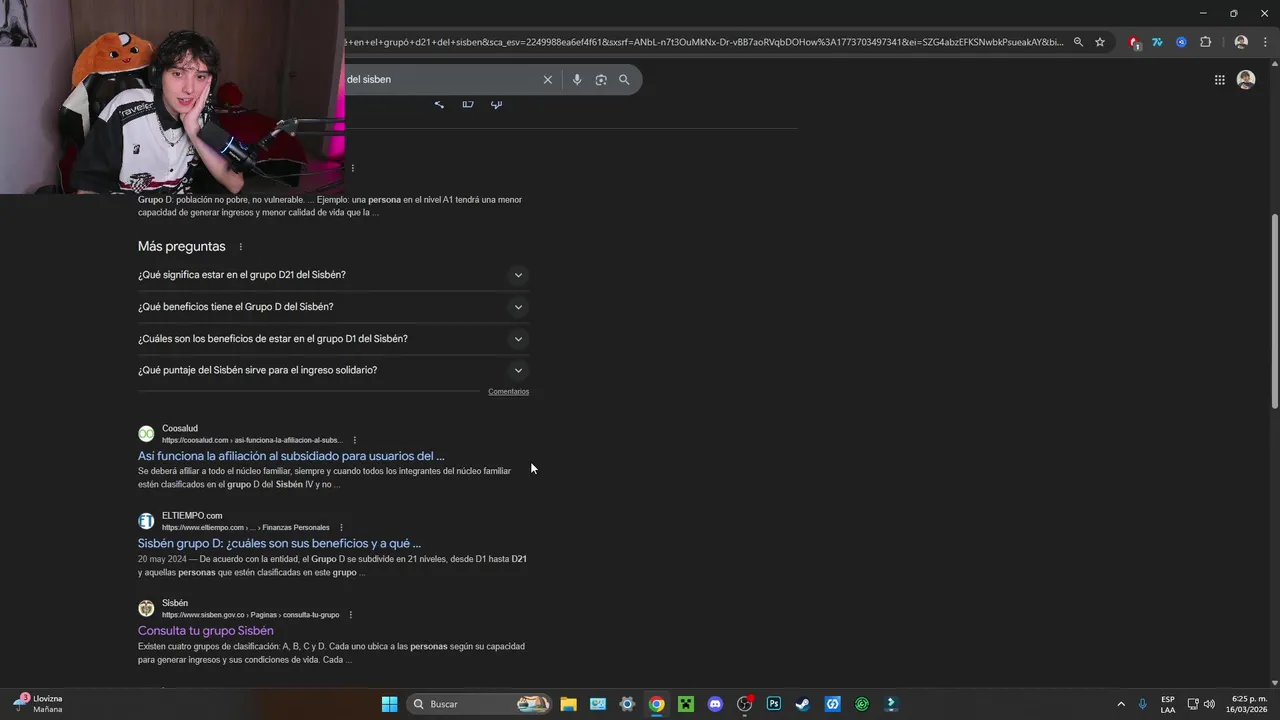Open the zoom indicator in the address bar
The height and width of the screenshot is (720, 1280).
(x=1078, y=42)
